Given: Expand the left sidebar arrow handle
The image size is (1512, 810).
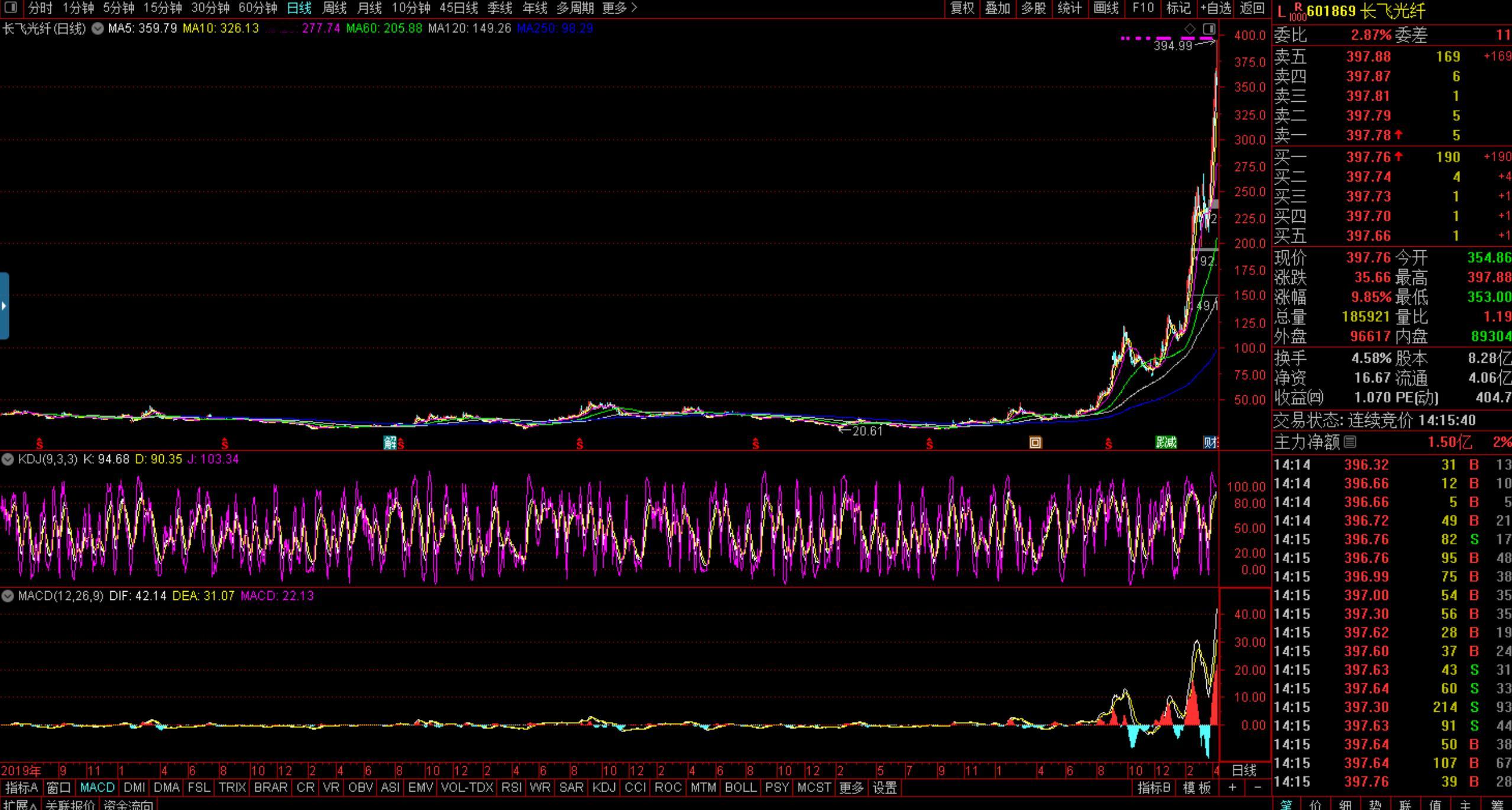Looking at the screenshot, I should [4, 306].
